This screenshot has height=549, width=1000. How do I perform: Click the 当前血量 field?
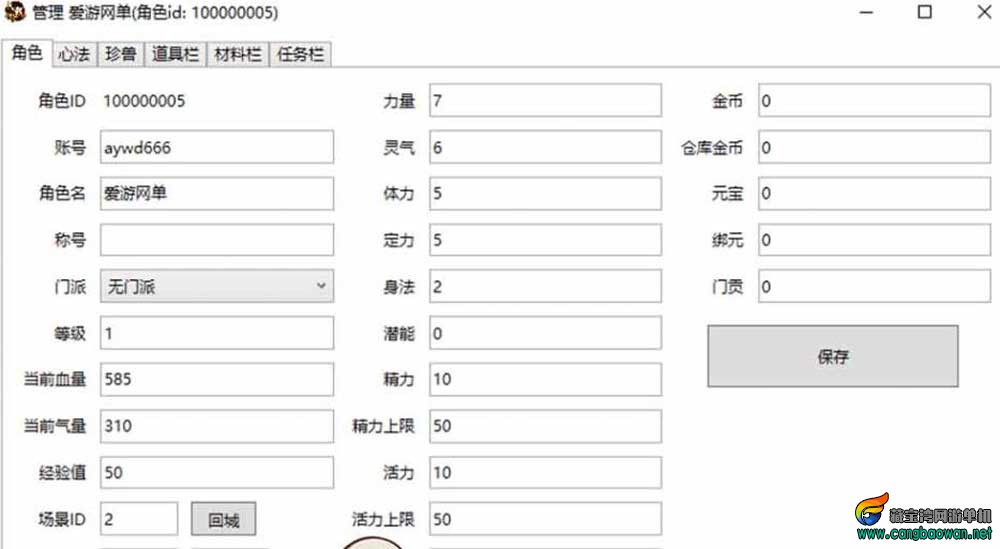pyautogui.click(x=217, y=379)
